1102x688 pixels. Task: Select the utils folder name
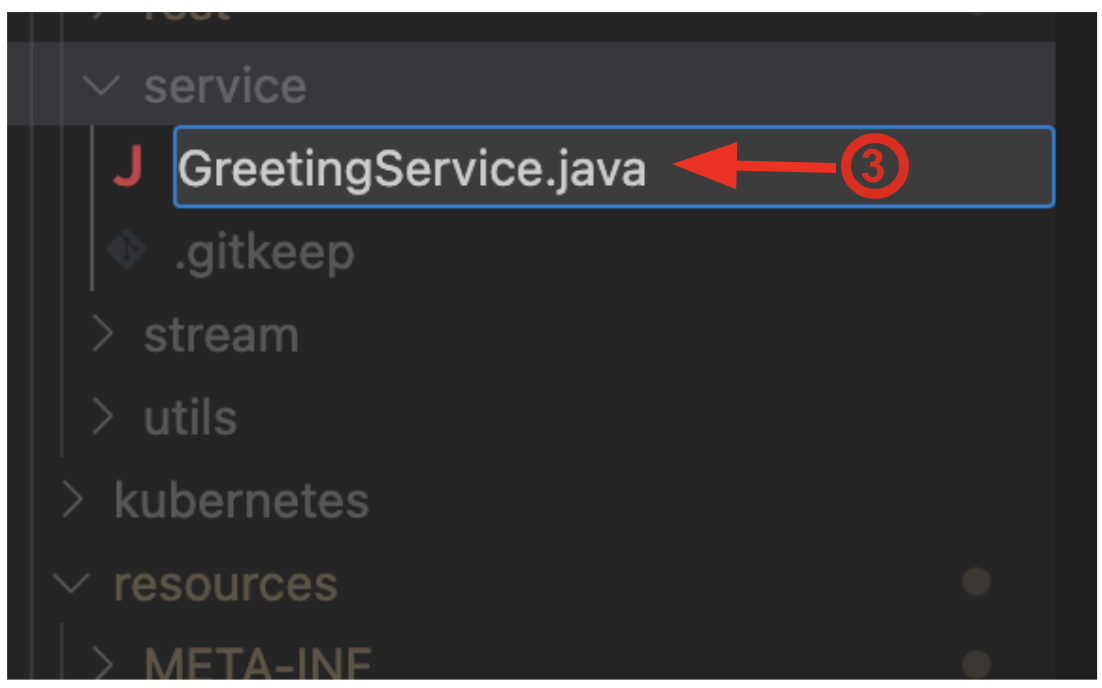[x=190, y=418]
